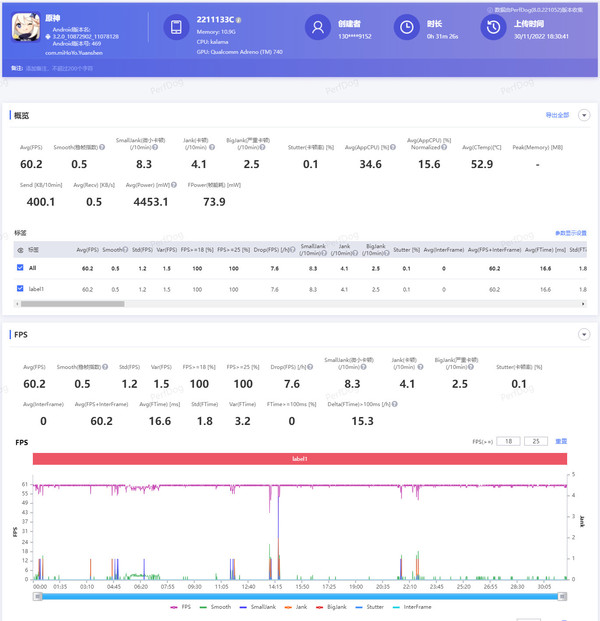Click the upload time history icon
The image size is (600, 621).
click(x=492, y=29)
